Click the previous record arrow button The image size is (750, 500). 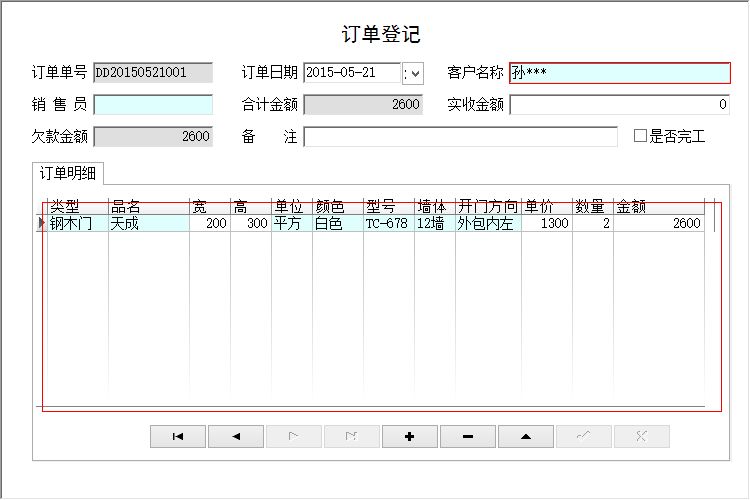click(x=236, y=436)
